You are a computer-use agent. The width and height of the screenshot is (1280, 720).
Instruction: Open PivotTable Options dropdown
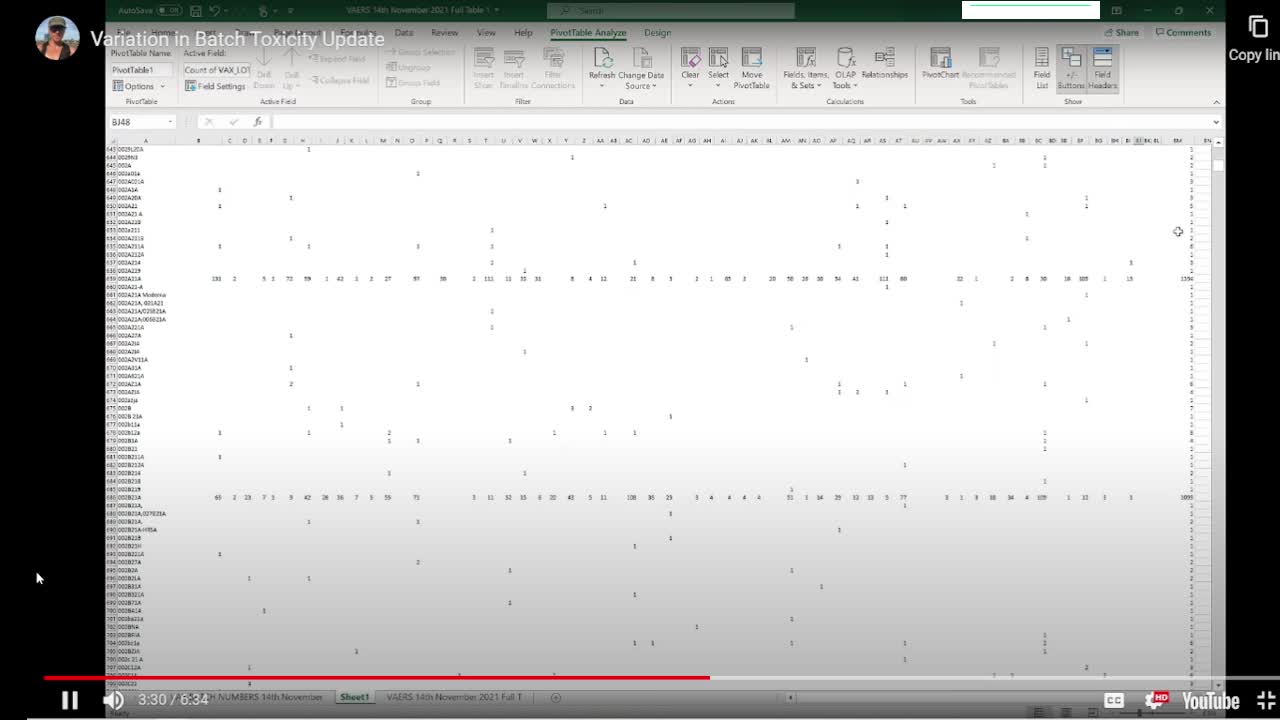(x=139, y=86)
